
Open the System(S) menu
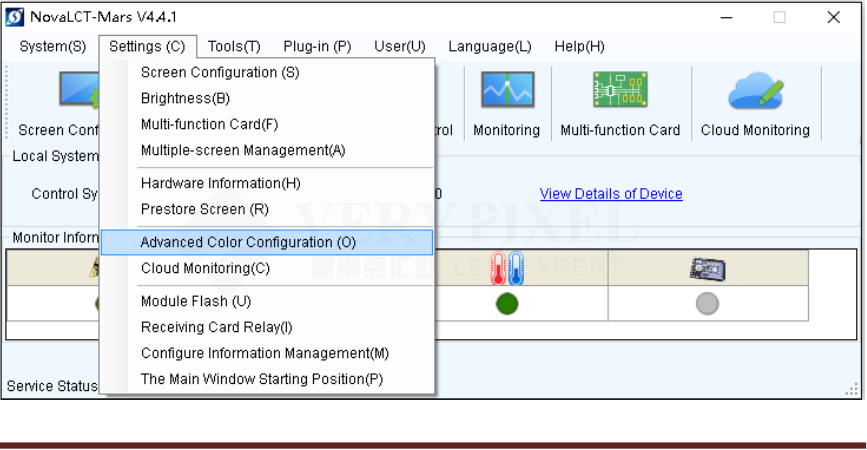click(53, 46)
